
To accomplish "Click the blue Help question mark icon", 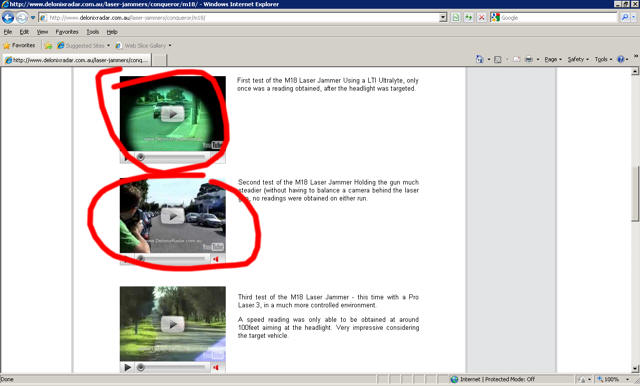I will (x=620, y=60).
